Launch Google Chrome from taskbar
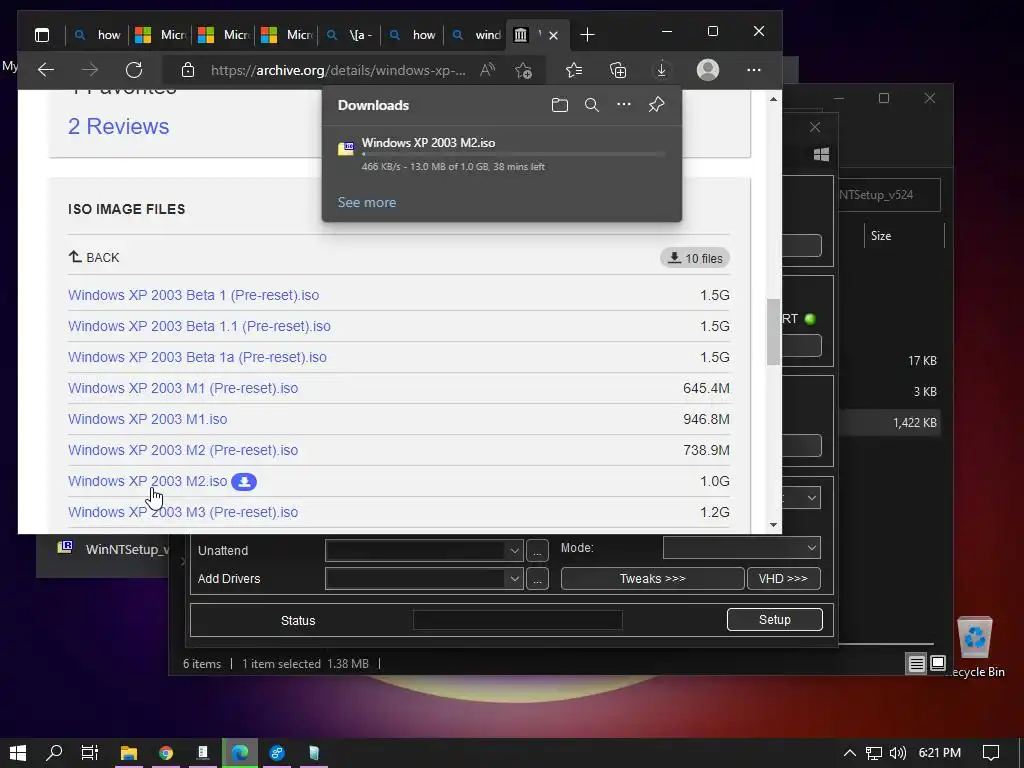 pos(166,753)
